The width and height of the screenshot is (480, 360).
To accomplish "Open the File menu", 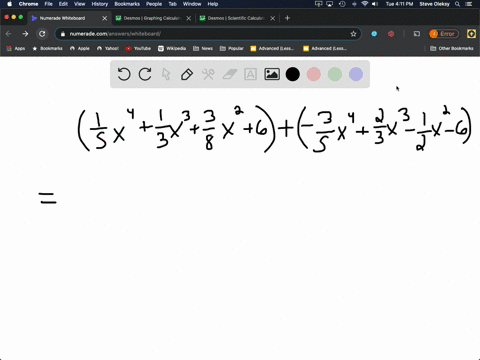I will pyautogui.click(x=49, y=4).
